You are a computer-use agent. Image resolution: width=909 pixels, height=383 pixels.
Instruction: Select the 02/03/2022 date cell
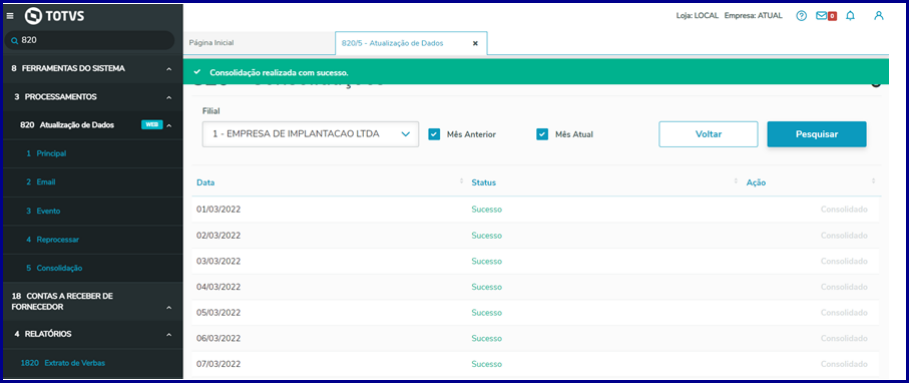pos(219,236)
